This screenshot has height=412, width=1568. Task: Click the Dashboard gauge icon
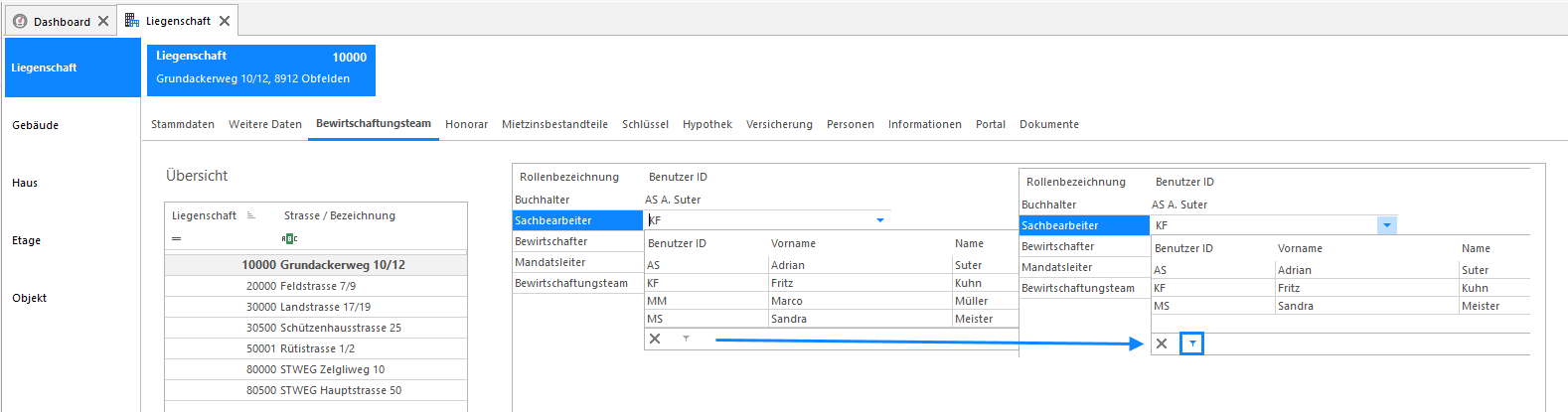20,21
